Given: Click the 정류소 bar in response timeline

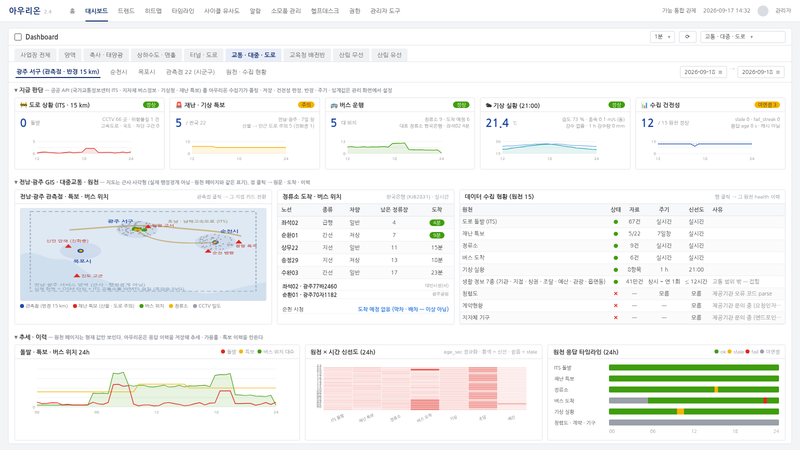Looking at the screenshot, I should 694,389.
